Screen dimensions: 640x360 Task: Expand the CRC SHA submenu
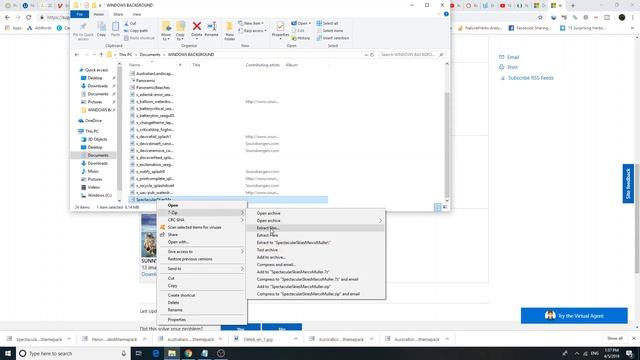(202, 220)
